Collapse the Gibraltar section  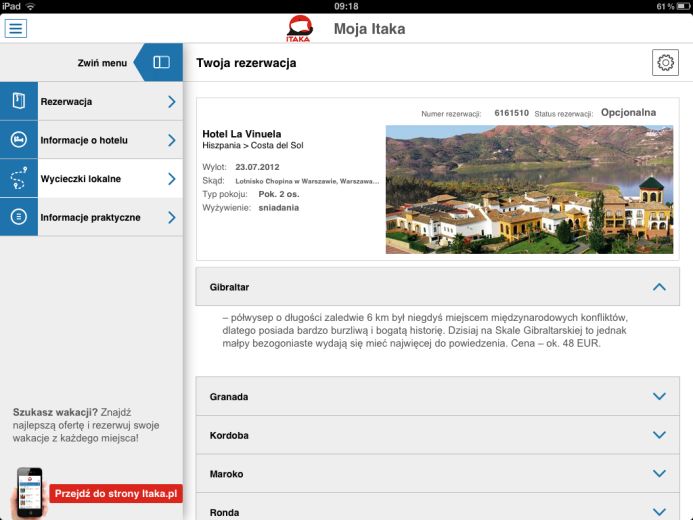pos(658,287)
